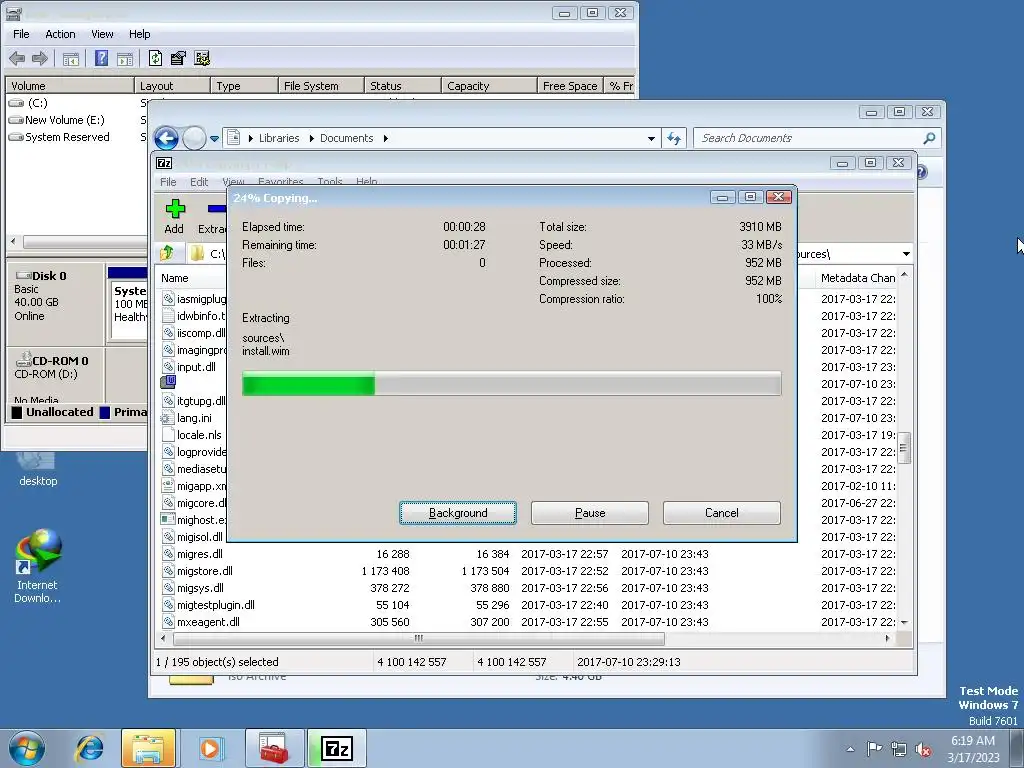1024x768 pixels.
Task: Click the 7-Zip up-folder arrow icon
Action: point(167,253)
